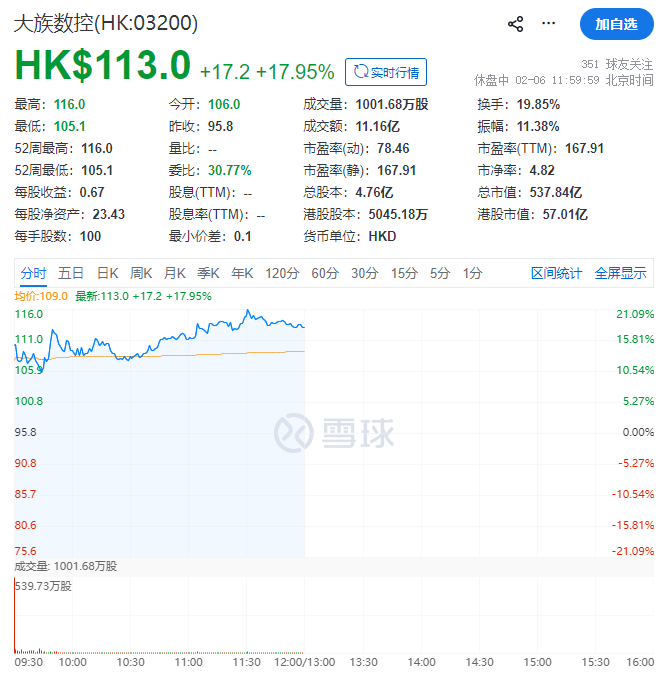
Task: Click the 市净率 value 4.82
Action: [542, 170]
